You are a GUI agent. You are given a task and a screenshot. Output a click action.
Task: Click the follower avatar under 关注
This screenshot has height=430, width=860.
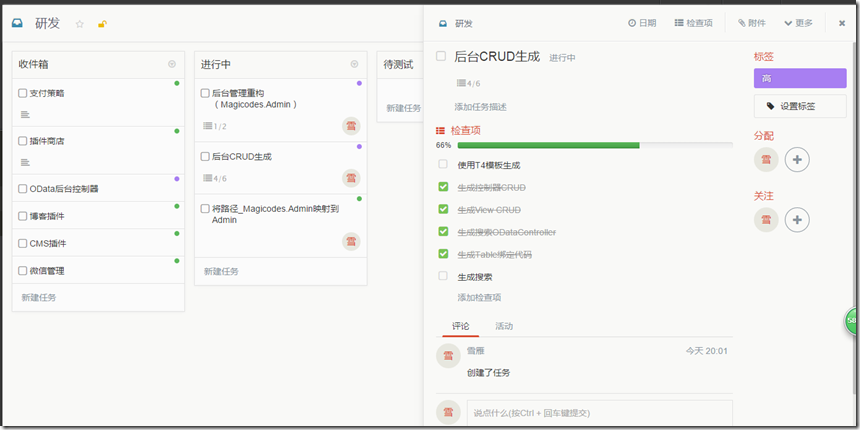(766, 220)
